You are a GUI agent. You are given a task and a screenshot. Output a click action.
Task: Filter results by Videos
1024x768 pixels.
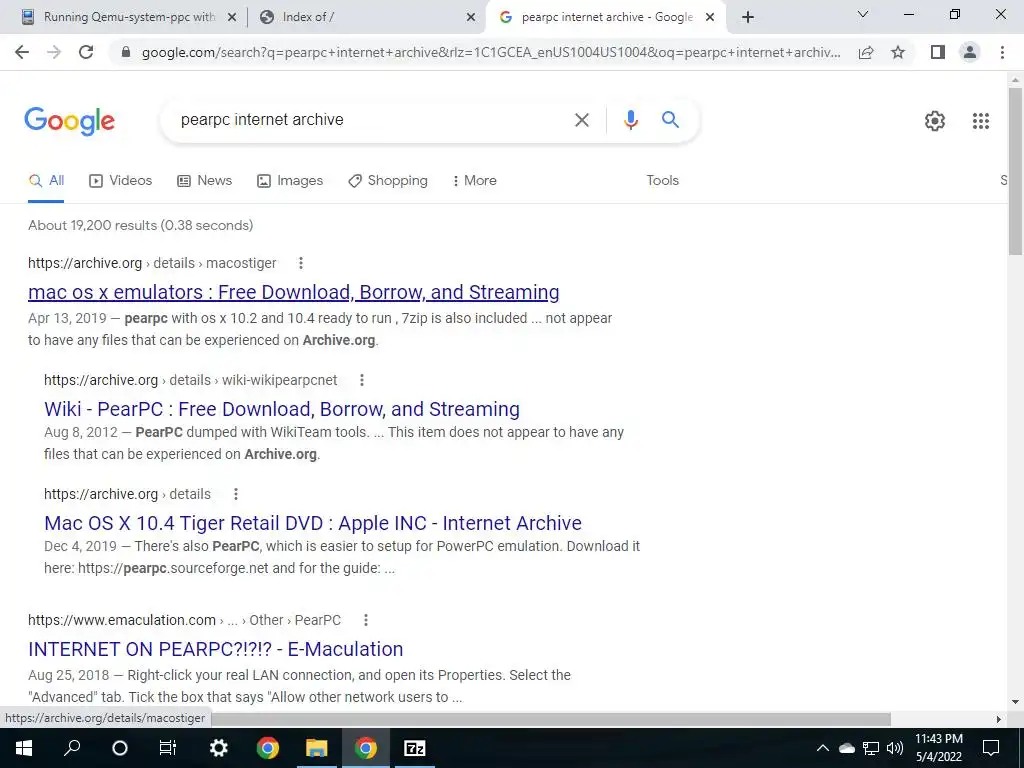coord(120,181)
